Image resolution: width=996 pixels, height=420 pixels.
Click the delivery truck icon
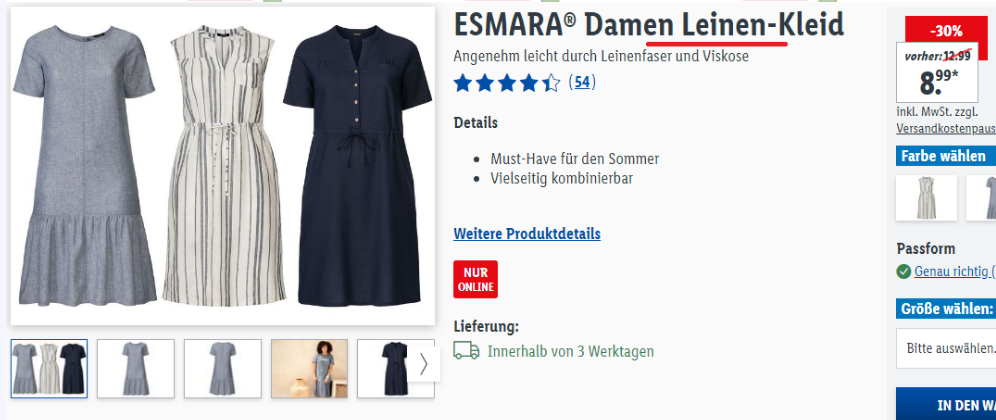[x=466, y=351]
